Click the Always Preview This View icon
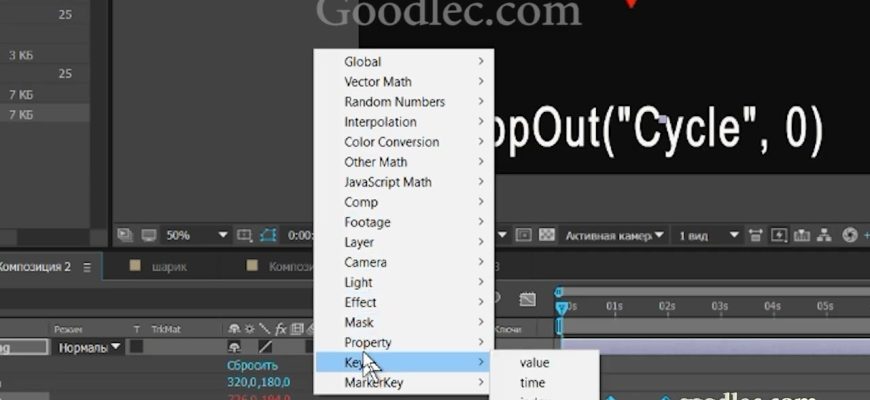Image resolution: width=870 pixels, height=400 pixels. (125, 235)
